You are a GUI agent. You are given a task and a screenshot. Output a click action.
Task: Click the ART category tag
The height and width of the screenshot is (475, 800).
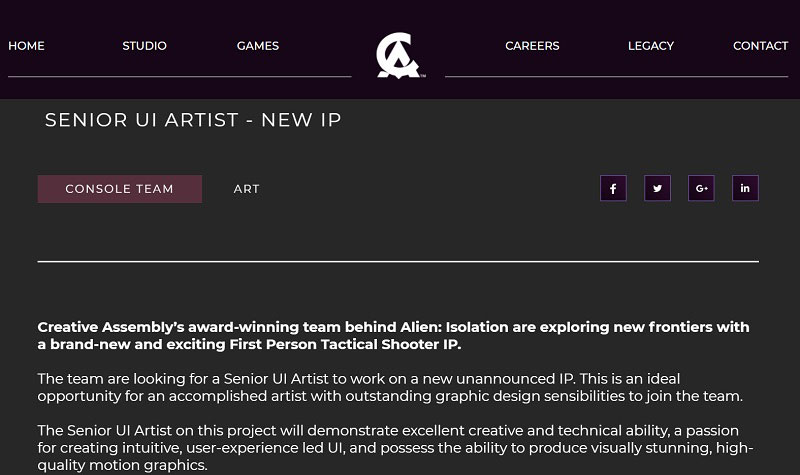click(246, 189)
